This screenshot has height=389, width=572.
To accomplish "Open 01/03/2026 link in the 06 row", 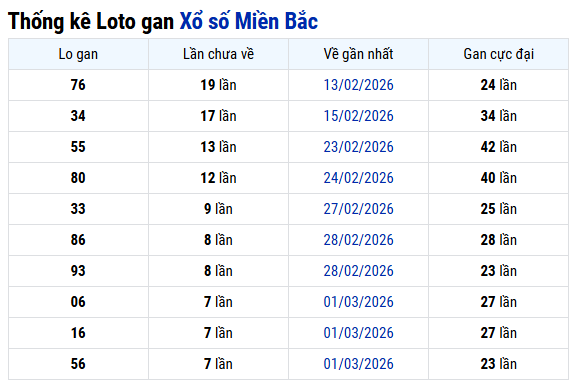I will pyautogui.click(x=358, y=302).
